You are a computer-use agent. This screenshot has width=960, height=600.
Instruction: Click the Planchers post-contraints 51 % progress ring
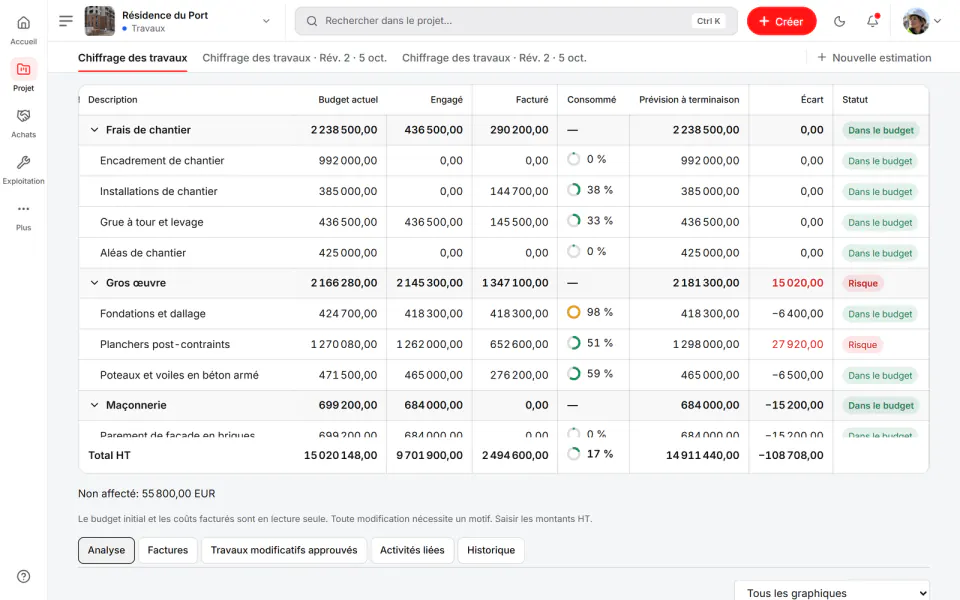(x=574, y=343)
